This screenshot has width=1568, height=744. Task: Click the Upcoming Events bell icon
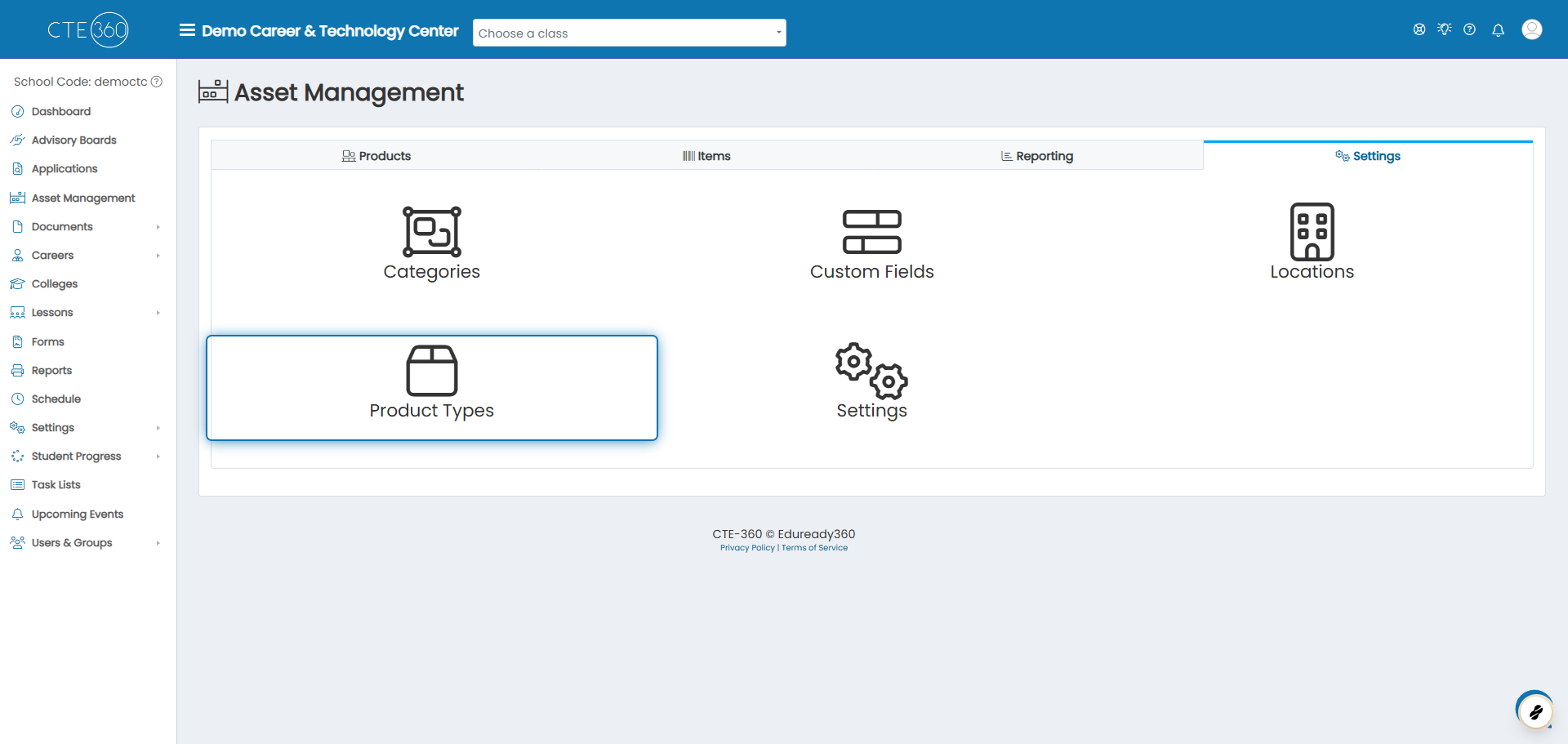(x=17, y=514)
